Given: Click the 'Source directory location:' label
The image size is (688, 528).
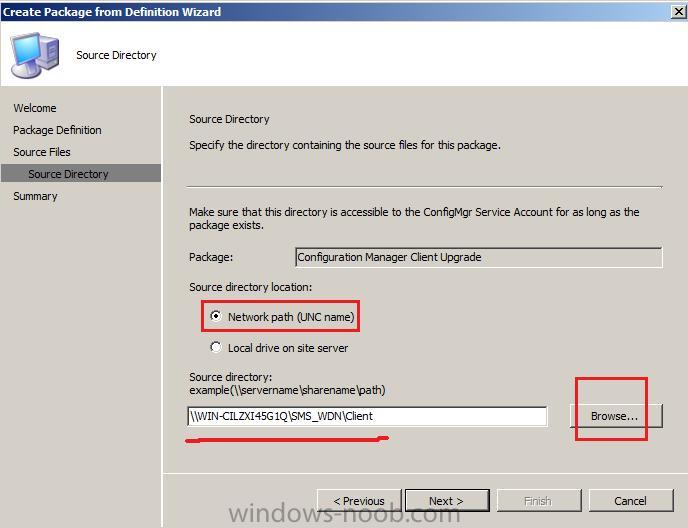Looking at the screenshot, I should coord(251,287).
